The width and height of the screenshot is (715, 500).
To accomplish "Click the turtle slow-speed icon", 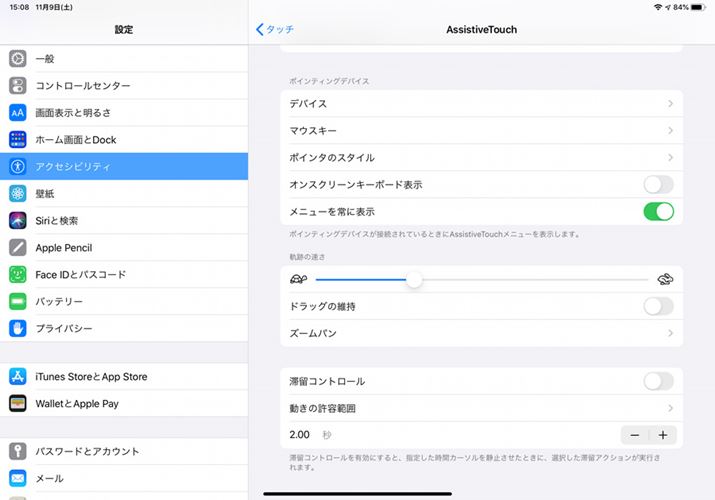I will [x=299, y=279].
